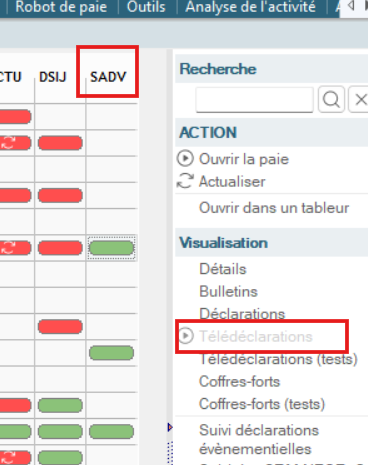
Task: Open the Détails view
Action: pyautogui.click(x=223, y=269)
